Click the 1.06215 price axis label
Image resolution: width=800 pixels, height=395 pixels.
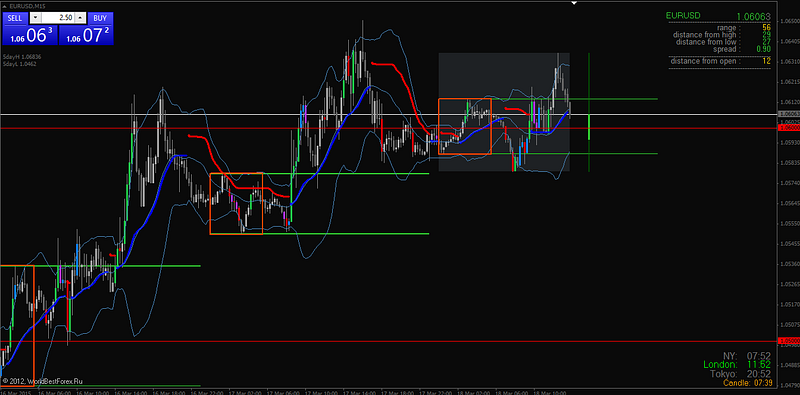click(x=789, y=82)
